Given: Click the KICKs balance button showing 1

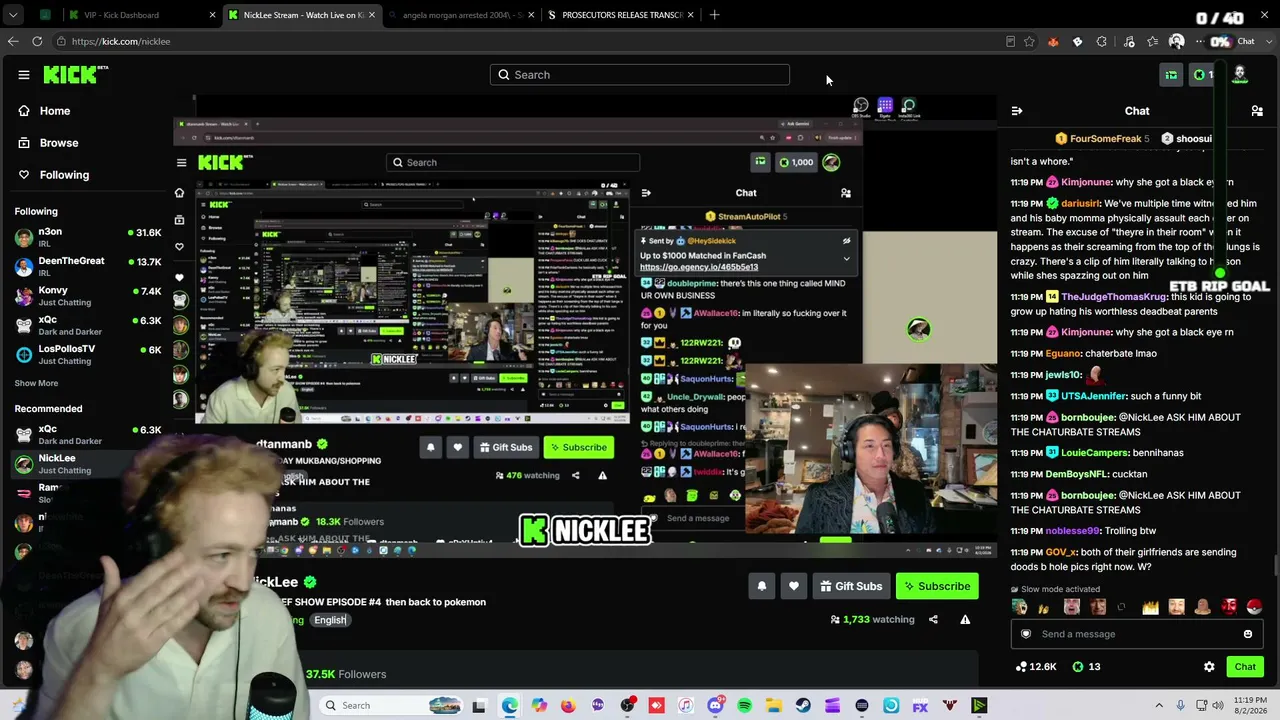Looking at the screenshot, I should (1202, 75).
